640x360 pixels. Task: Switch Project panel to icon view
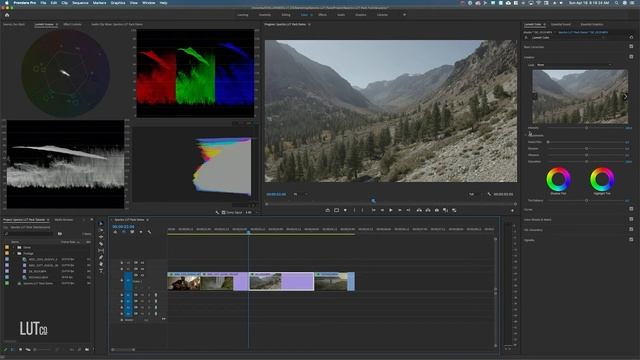tap(20, 350)
